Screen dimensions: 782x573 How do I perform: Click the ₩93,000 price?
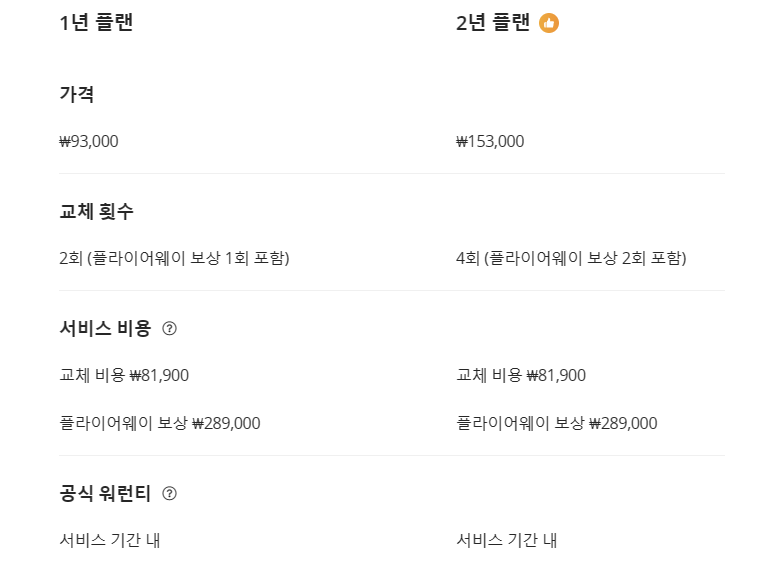click(x=89, y=141)
